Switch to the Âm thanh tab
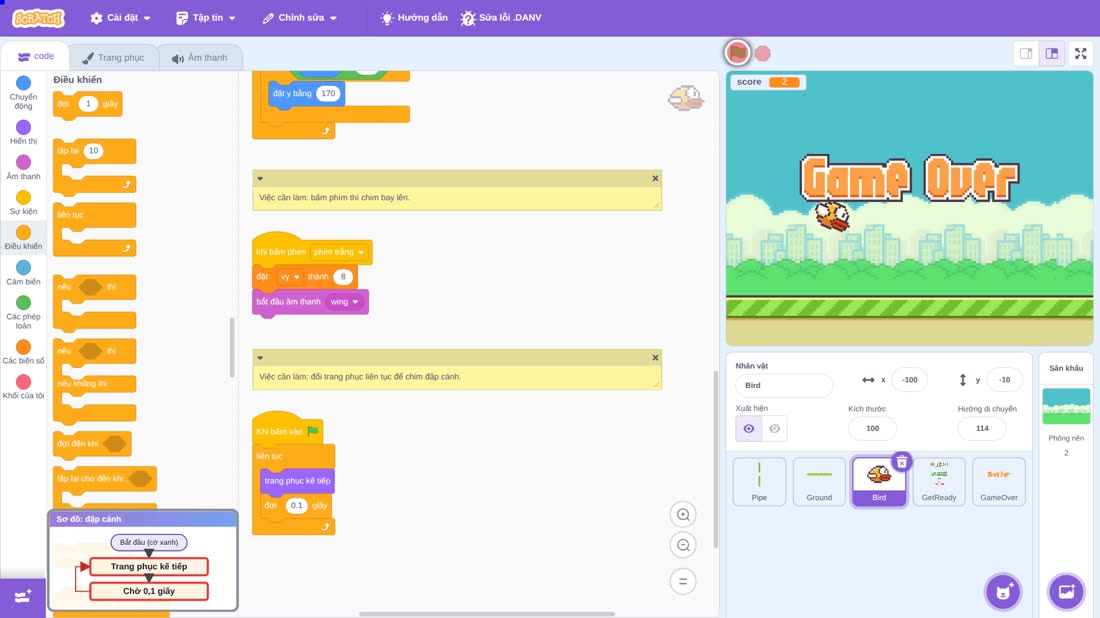 (x=200, y=58)
